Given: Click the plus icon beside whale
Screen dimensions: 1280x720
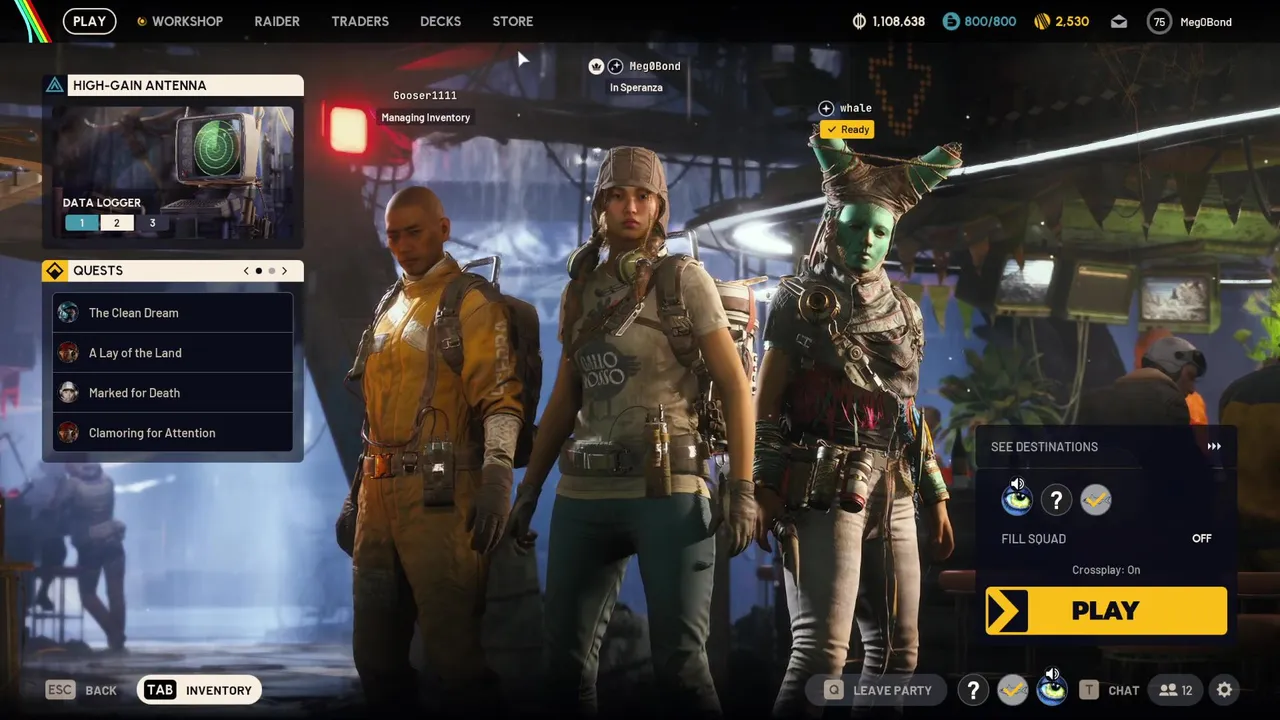Looking at the screenshot, I should (x=826, y=108).
